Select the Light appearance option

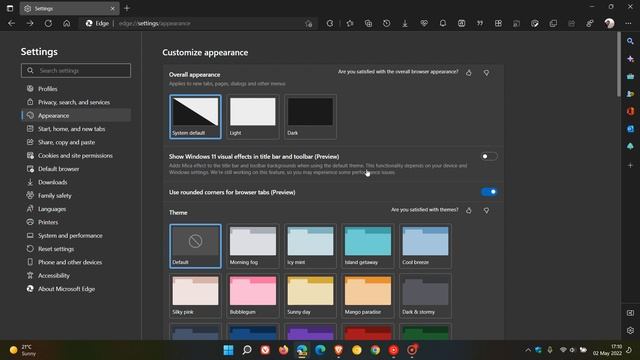[253, 117]
